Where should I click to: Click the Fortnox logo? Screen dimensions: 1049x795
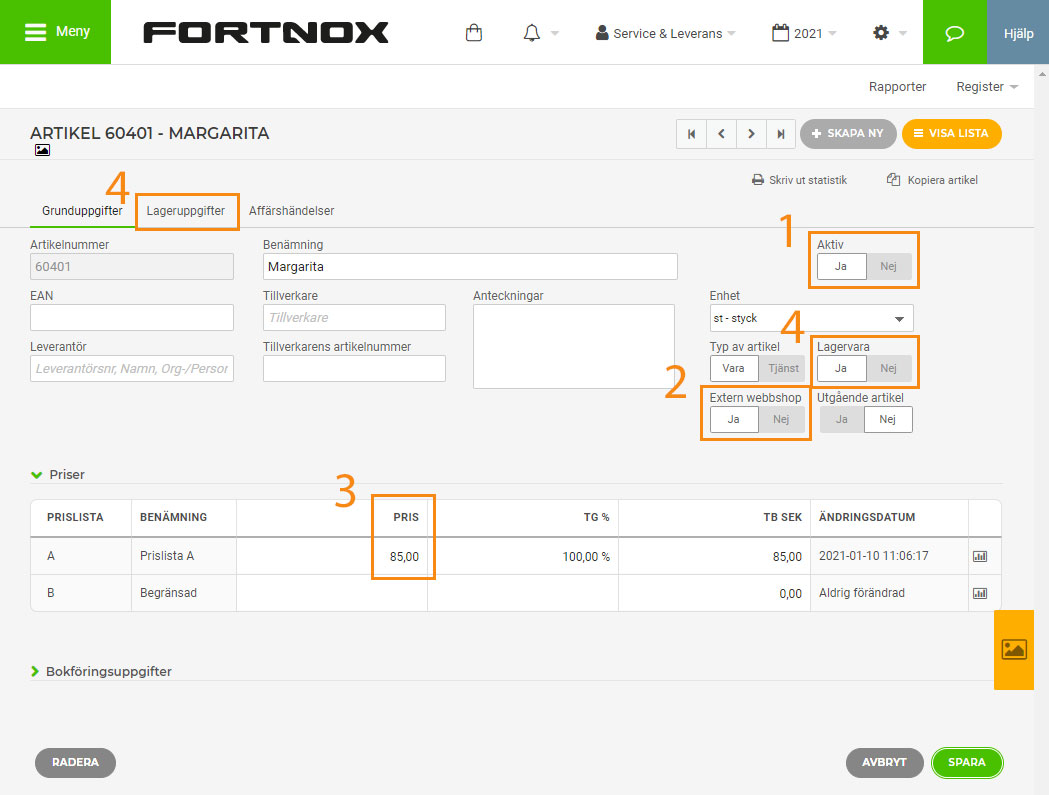(266, 32)
